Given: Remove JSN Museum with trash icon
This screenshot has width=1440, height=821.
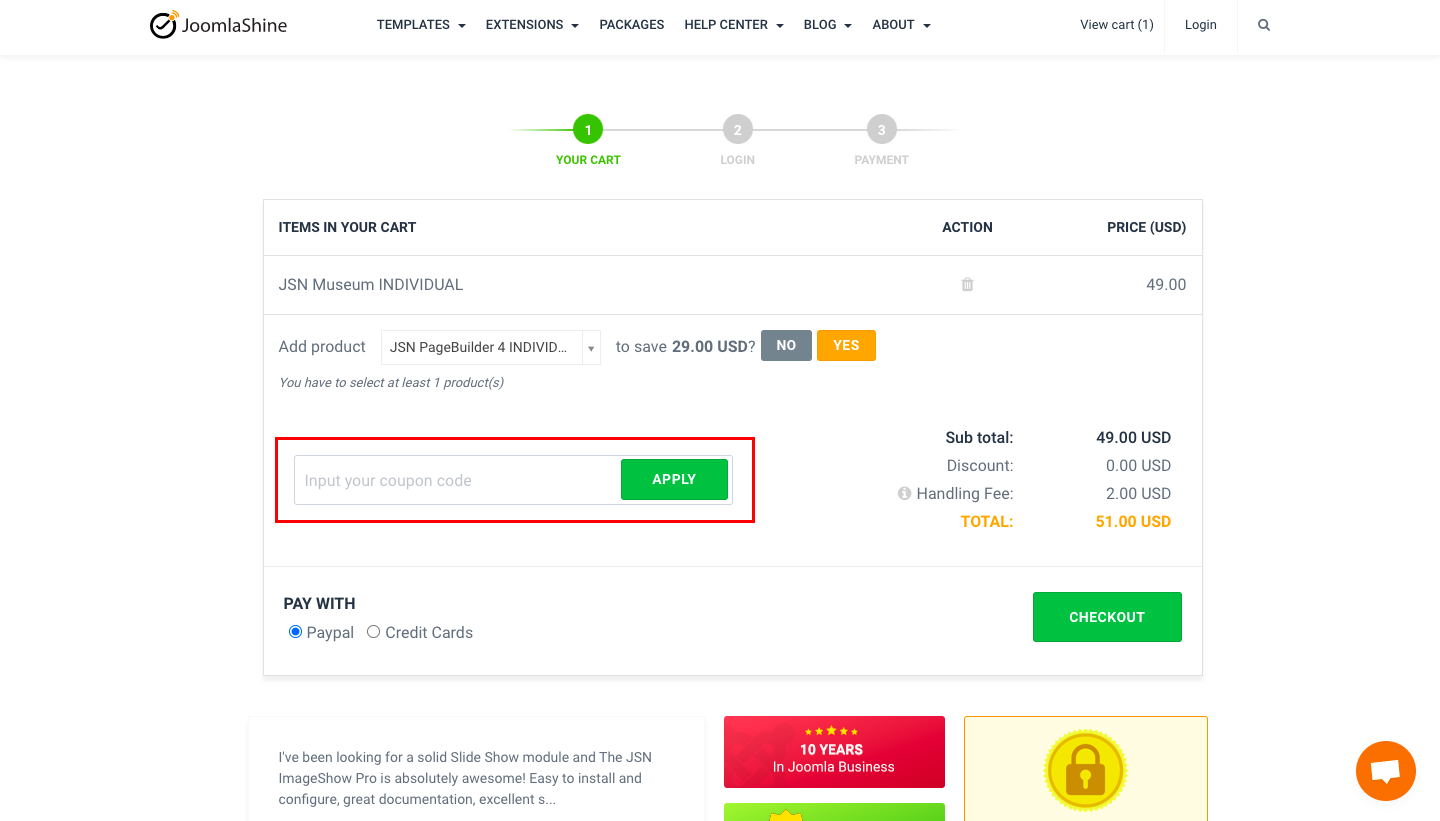Looking at the screenshot, I should [x=967, y=285].
